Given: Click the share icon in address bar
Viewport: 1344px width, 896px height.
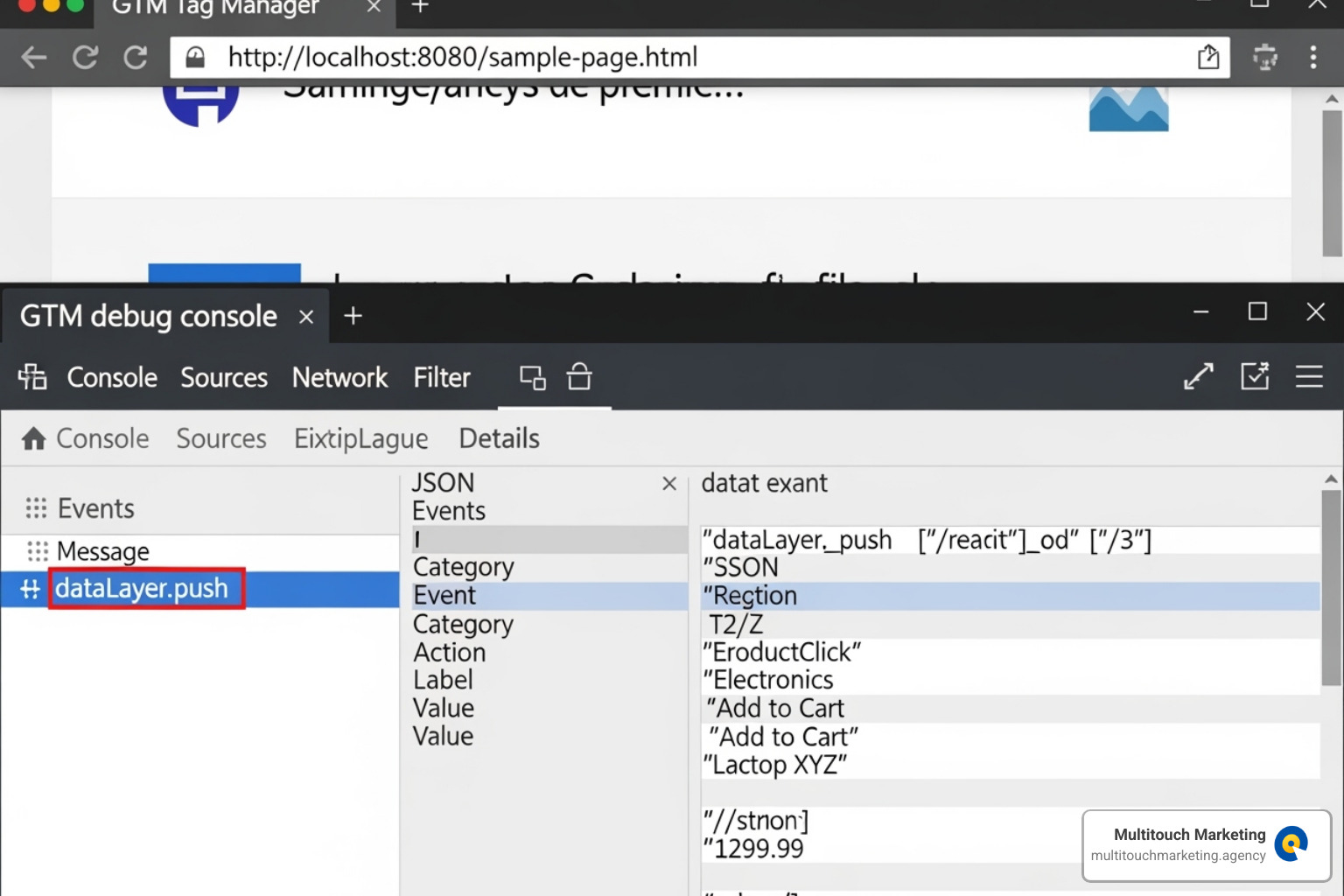Looking at the screenshot, I should coord(1207,58).
